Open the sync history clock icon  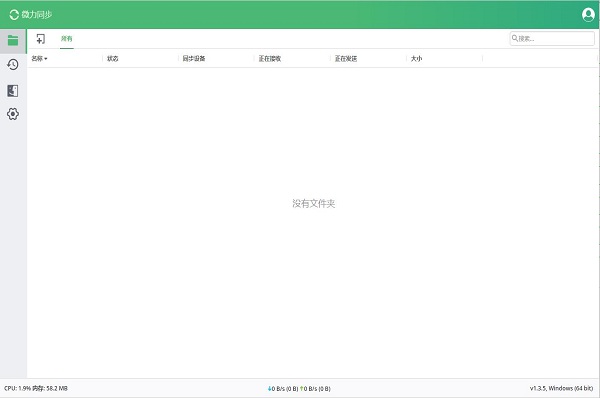(13, 65)
